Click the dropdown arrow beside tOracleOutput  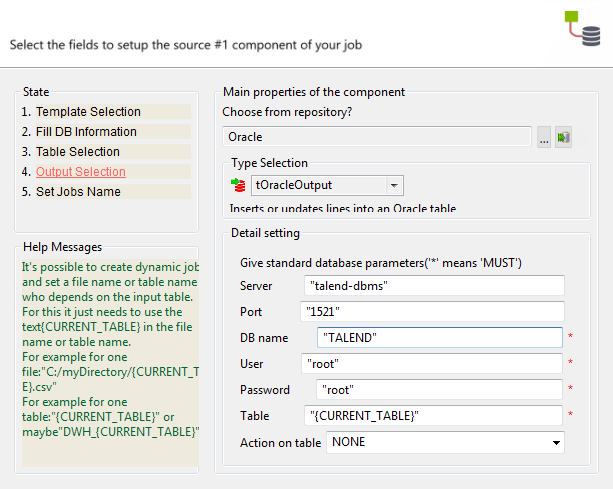click(x=394, y=185)
